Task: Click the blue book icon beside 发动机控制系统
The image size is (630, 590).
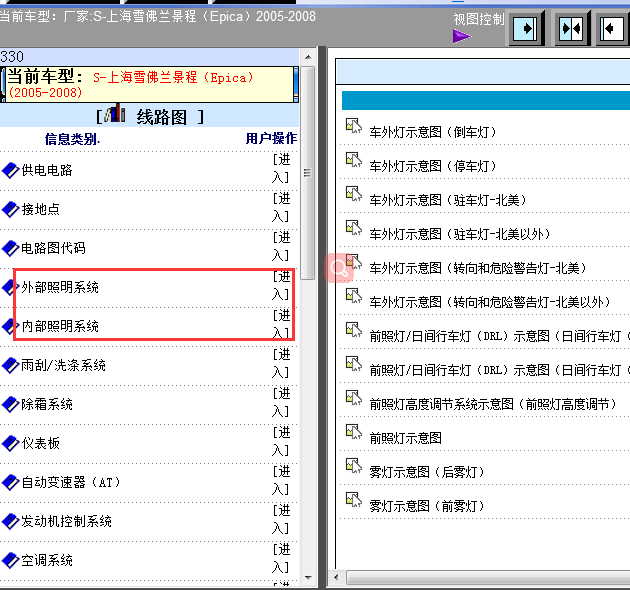Action: 10,521
